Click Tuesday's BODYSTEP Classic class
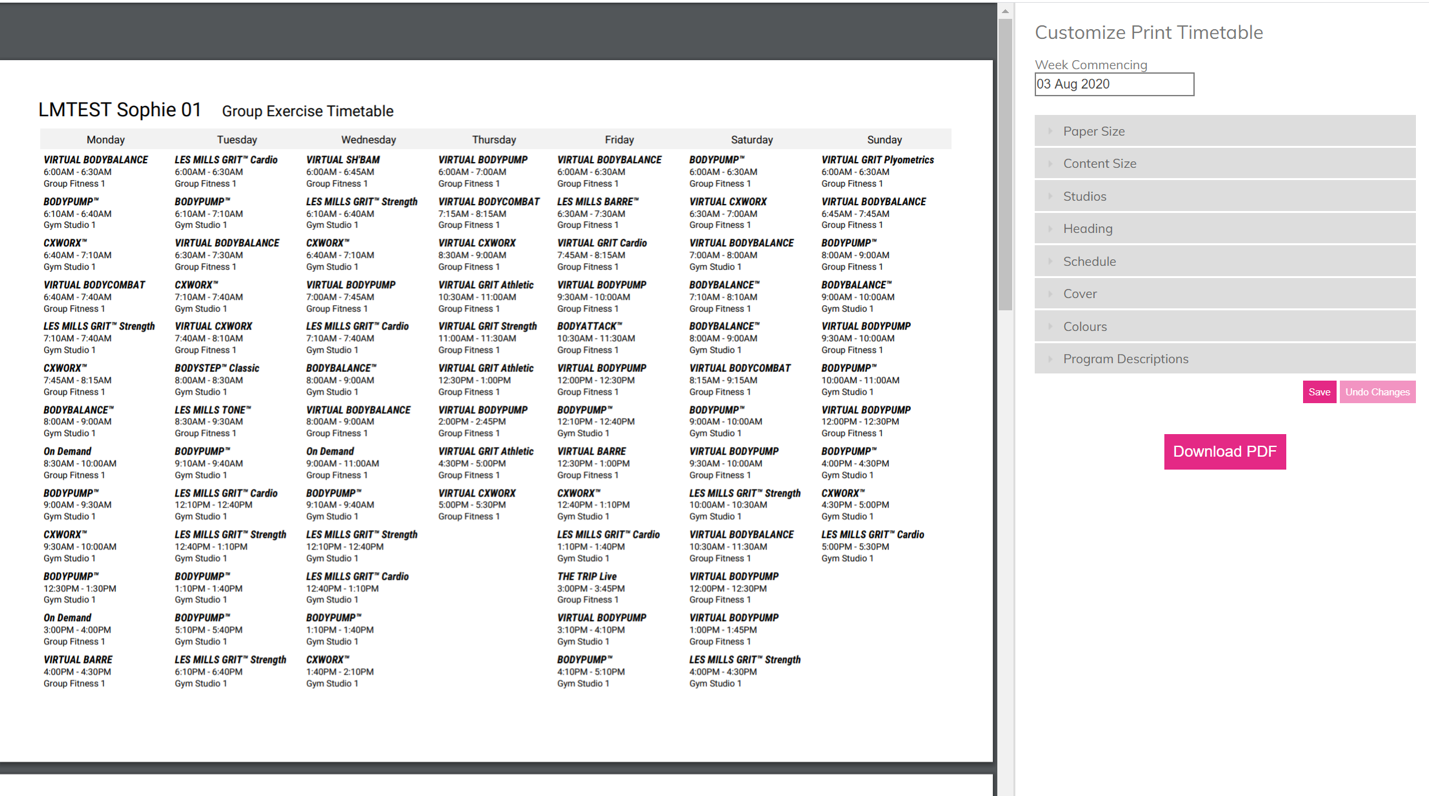This screenshot has height=796, width=1429. (217, 380)
